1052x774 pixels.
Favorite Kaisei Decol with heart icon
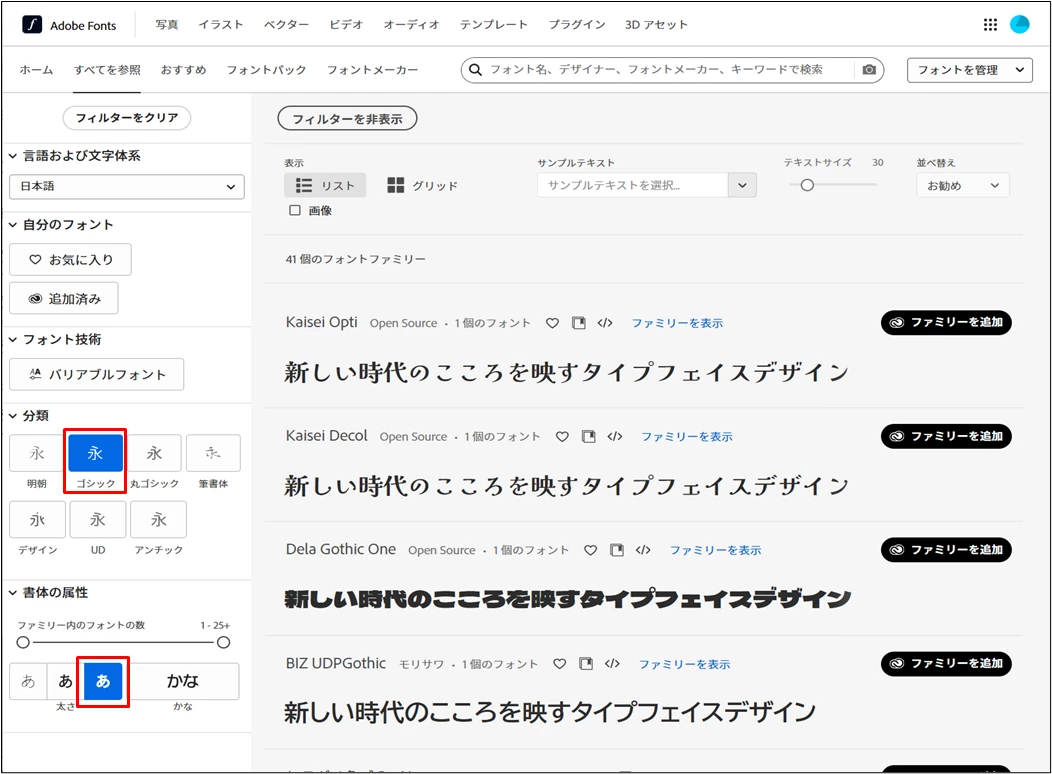pos(562,437)
